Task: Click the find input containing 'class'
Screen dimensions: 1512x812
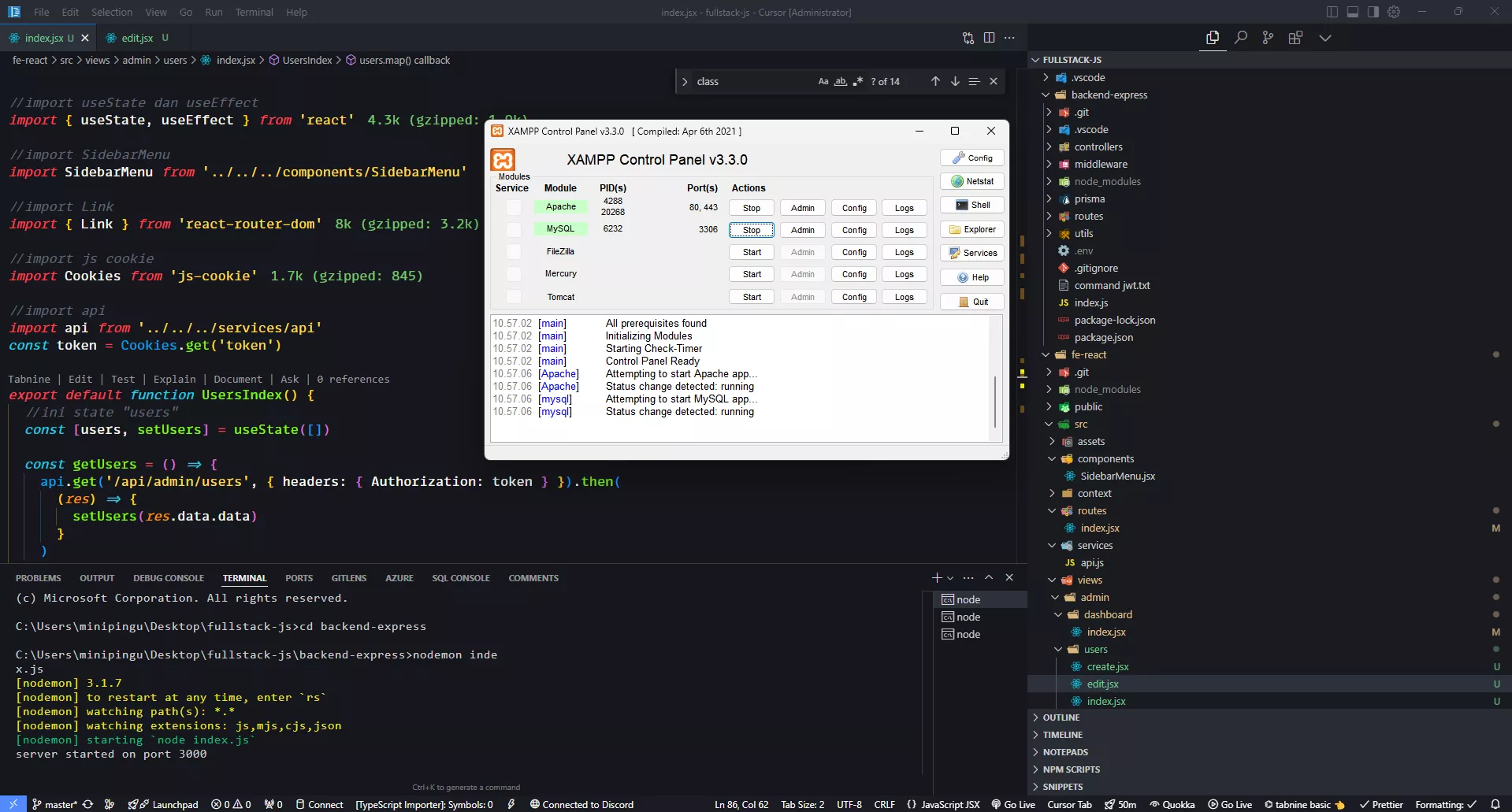Action: 752,81
